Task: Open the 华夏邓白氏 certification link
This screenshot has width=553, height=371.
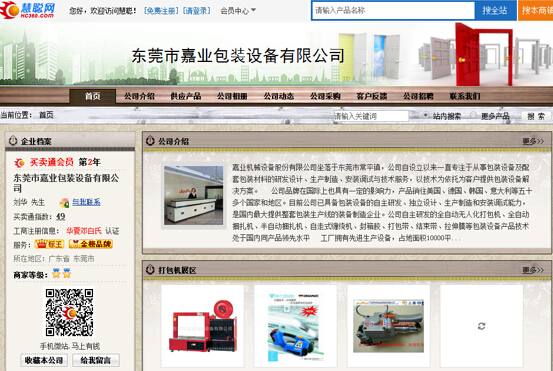Action: pyautogui.click(x=84, y=231)
